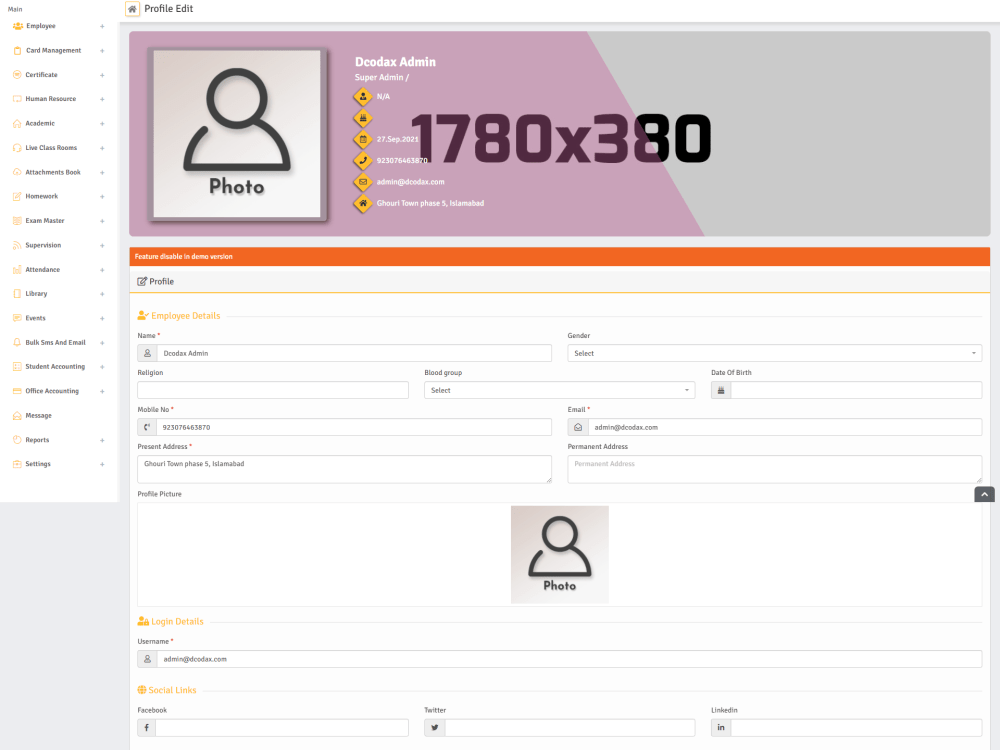This screenshot has width=1000, height=750.
Task: Expand Certificate with its plus sign
Action: (102, 75)
